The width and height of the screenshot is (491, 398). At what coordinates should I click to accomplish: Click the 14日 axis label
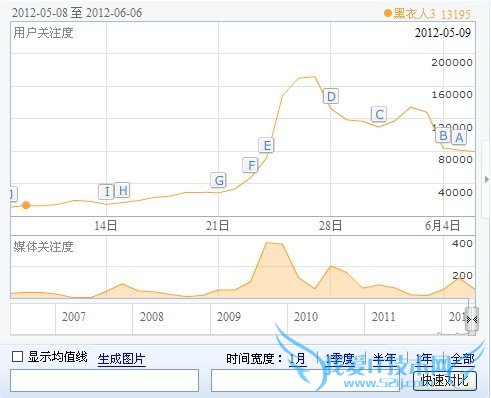[x=105, y=226]
